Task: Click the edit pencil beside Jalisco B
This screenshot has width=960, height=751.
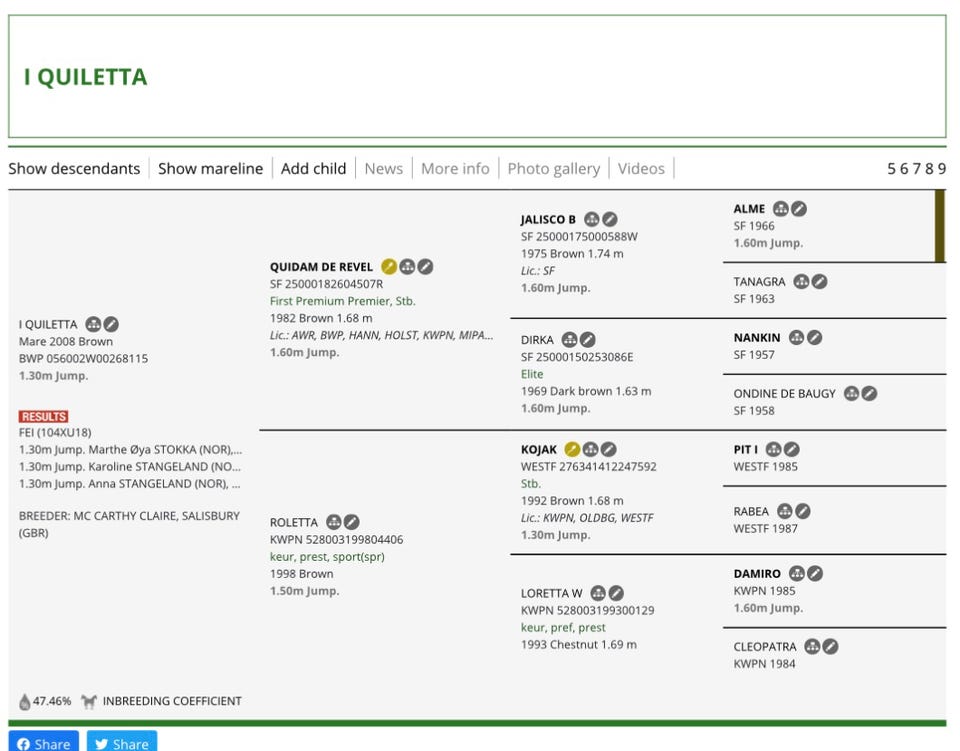Action: (x=610, y=219)
